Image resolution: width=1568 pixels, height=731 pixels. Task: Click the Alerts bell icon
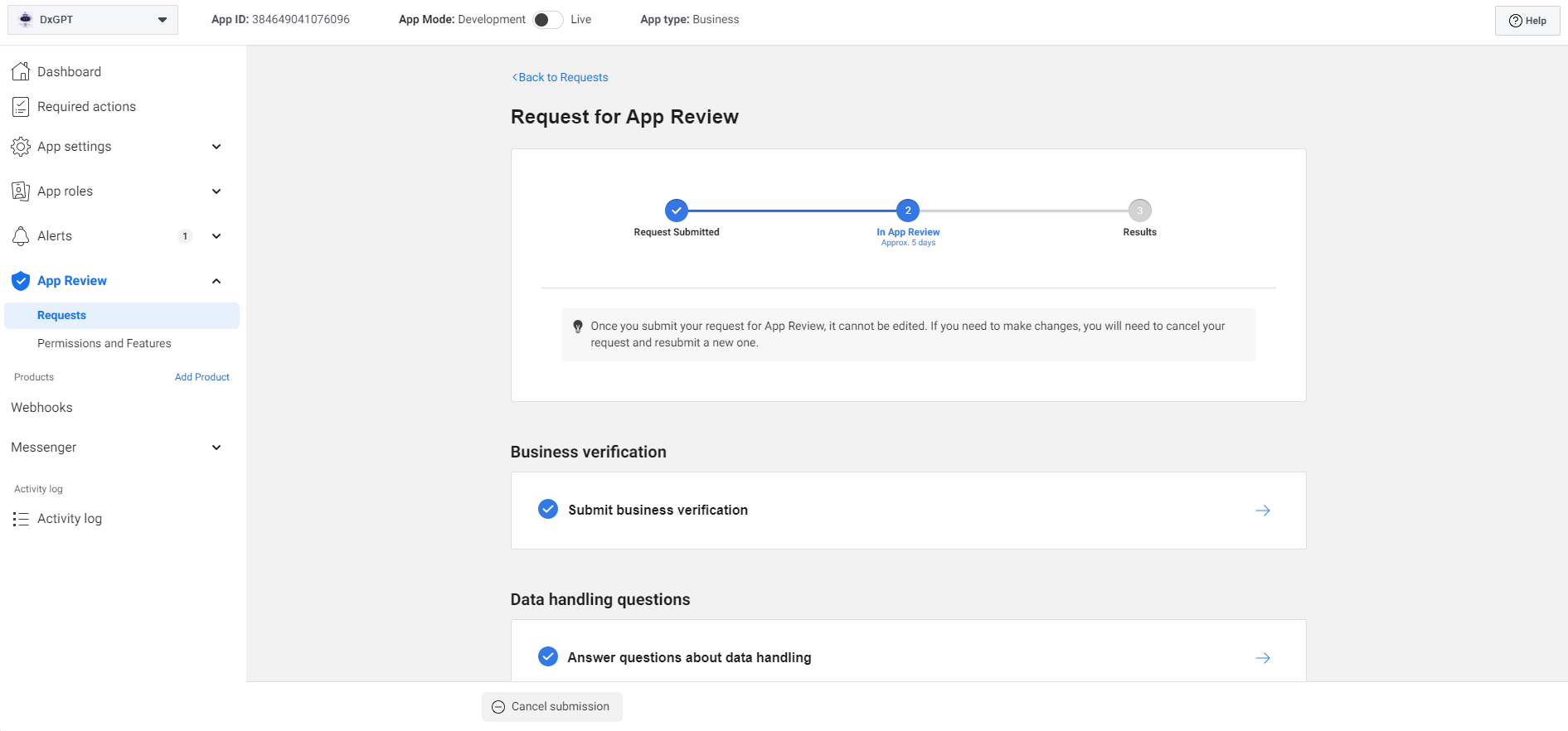pyautogui.click(x=21, y=236)
